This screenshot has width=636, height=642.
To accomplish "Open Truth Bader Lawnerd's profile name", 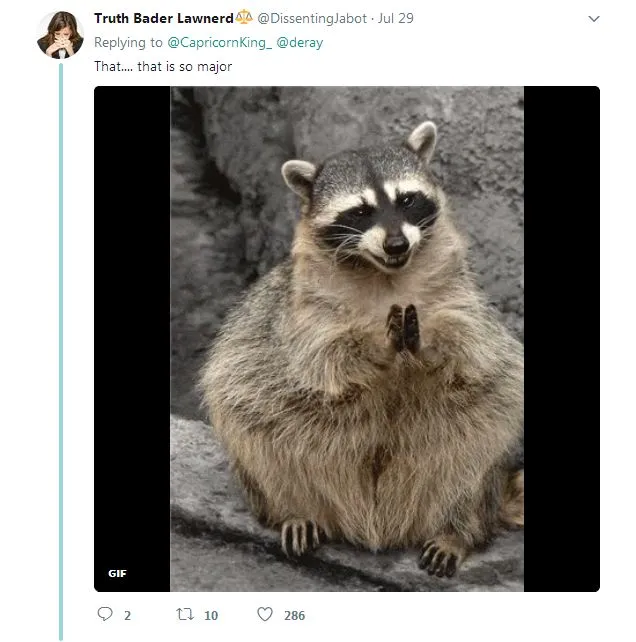I will [x=164, y=18].
